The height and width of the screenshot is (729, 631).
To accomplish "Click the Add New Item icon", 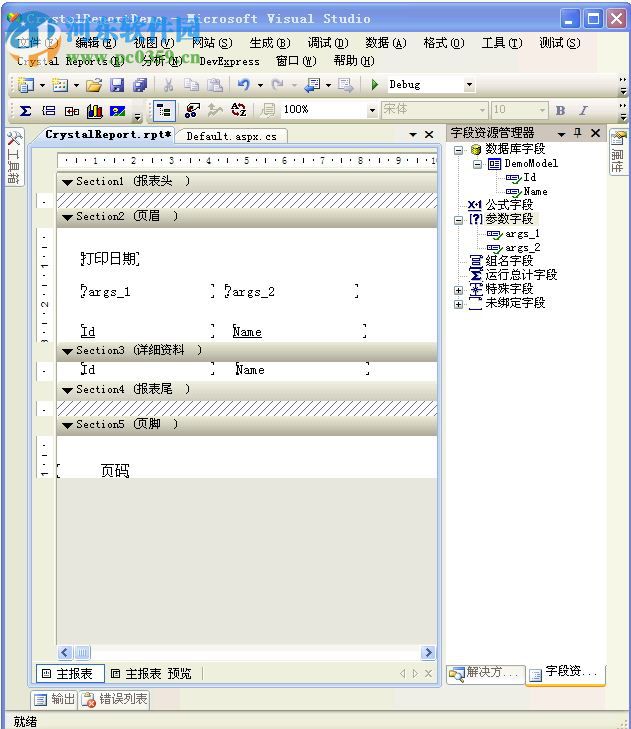I will point(60,85).
